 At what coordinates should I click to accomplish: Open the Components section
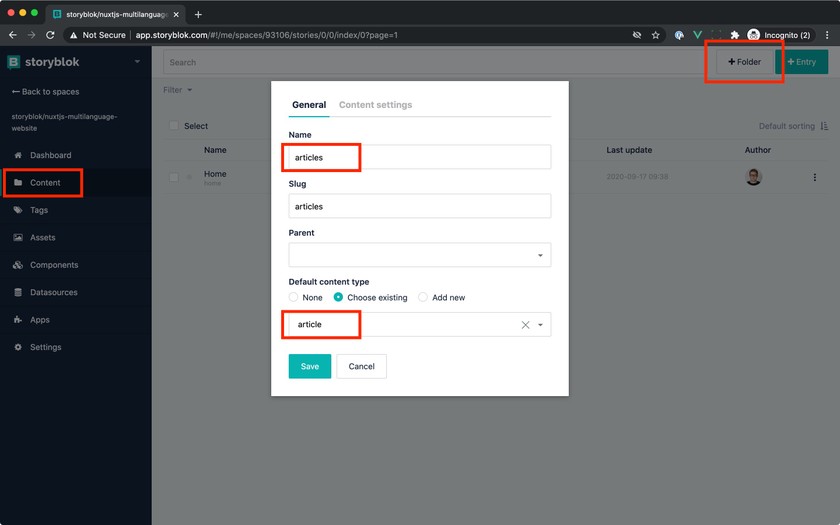tap(53, 265)
